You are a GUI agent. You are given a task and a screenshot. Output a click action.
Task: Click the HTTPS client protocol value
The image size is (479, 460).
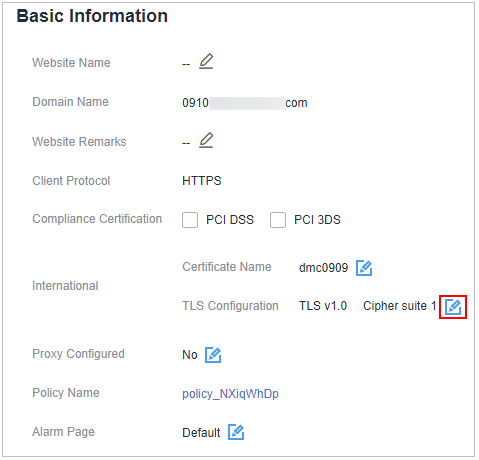tap(202, 181)
